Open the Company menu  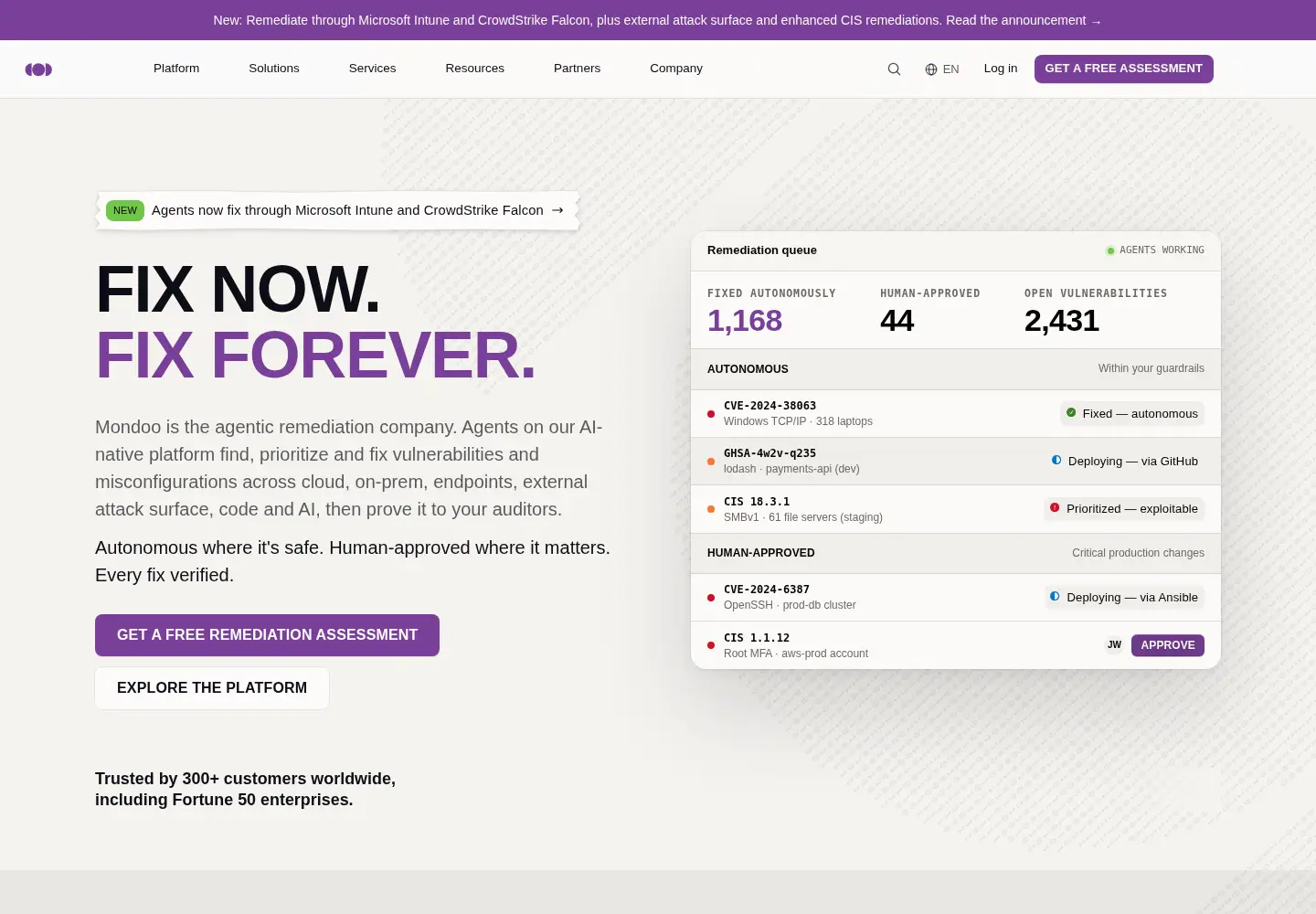676,69
